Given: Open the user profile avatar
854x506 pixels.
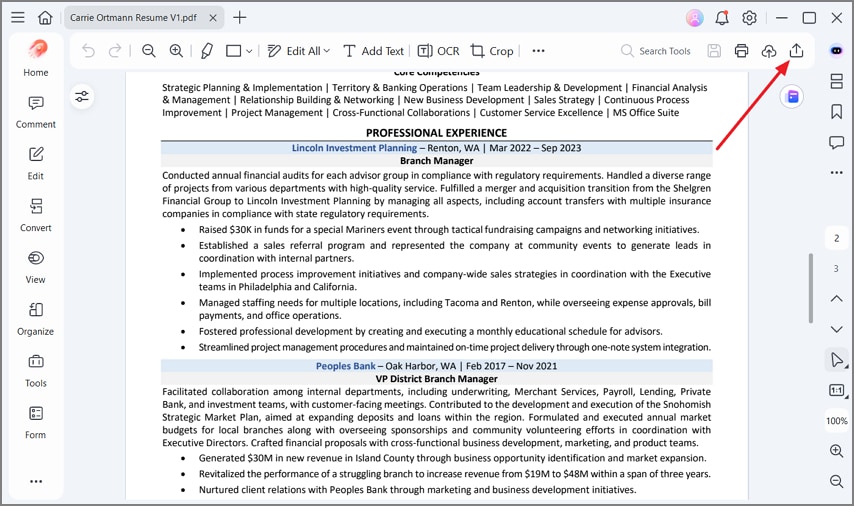Looking at the screenshot, I should (694, 18).
